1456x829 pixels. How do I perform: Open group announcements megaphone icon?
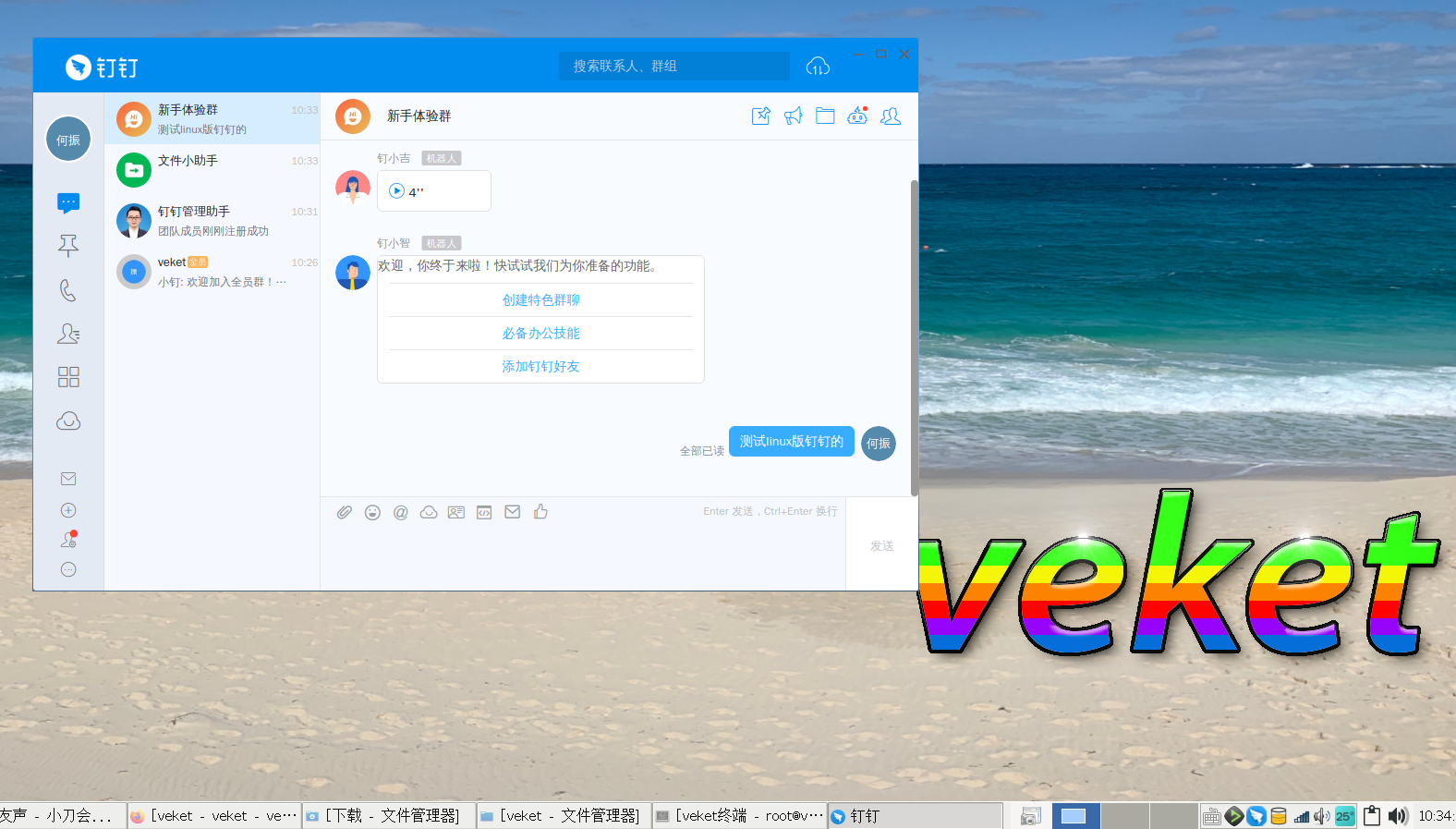pos(794,116)
